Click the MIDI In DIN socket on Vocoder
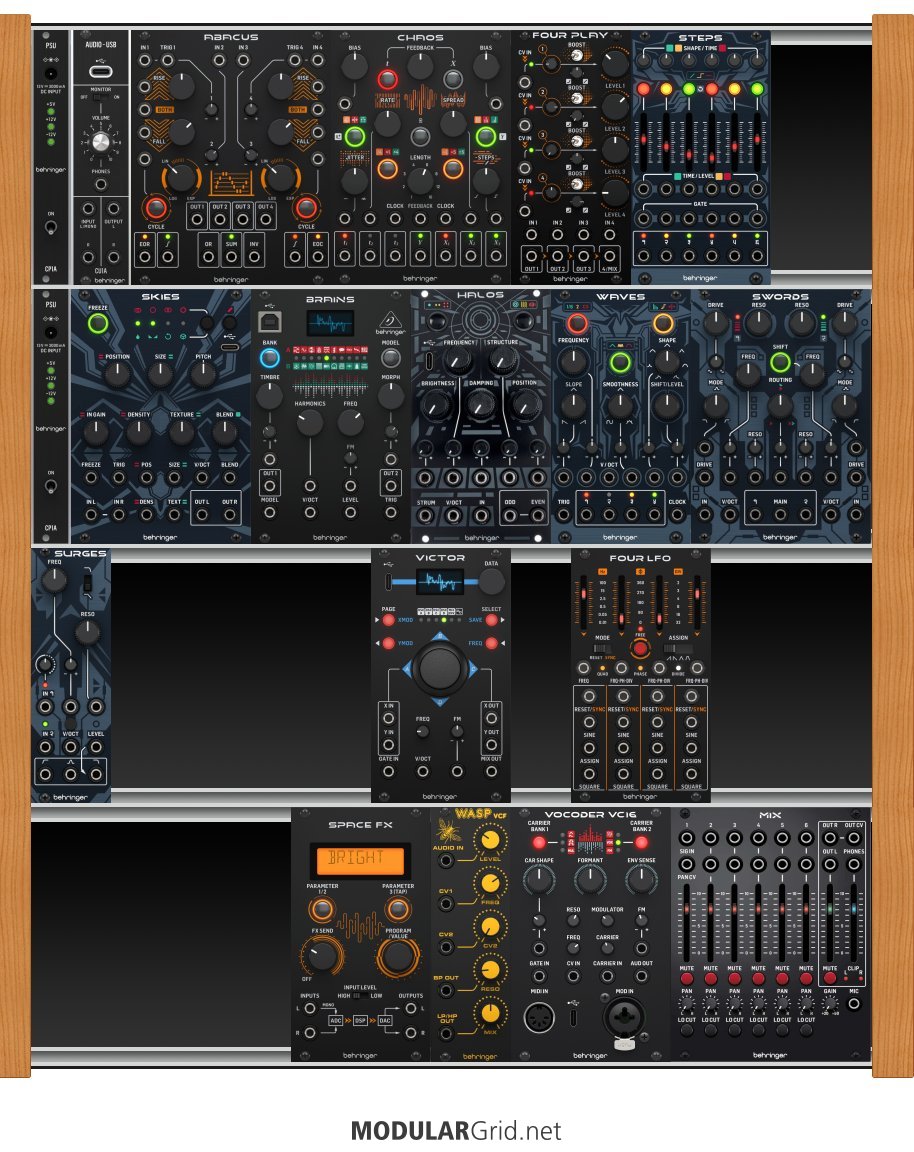This screenshot has width=914, height=1152. [x=539, y=1018]
